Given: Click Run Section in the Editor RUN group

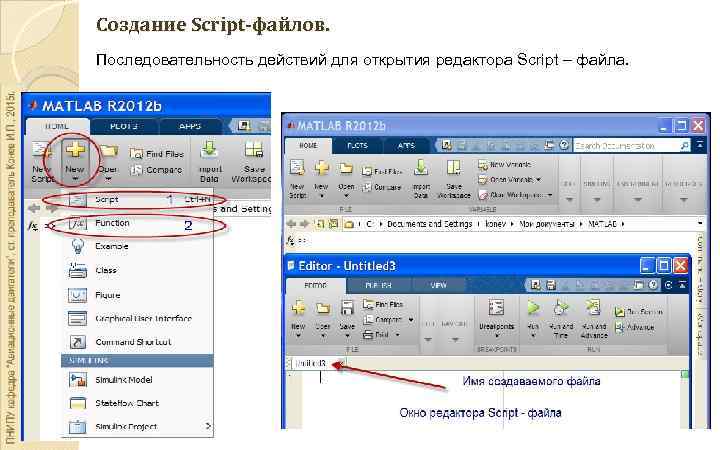Looking at the screenshot, I should (639, 312).
